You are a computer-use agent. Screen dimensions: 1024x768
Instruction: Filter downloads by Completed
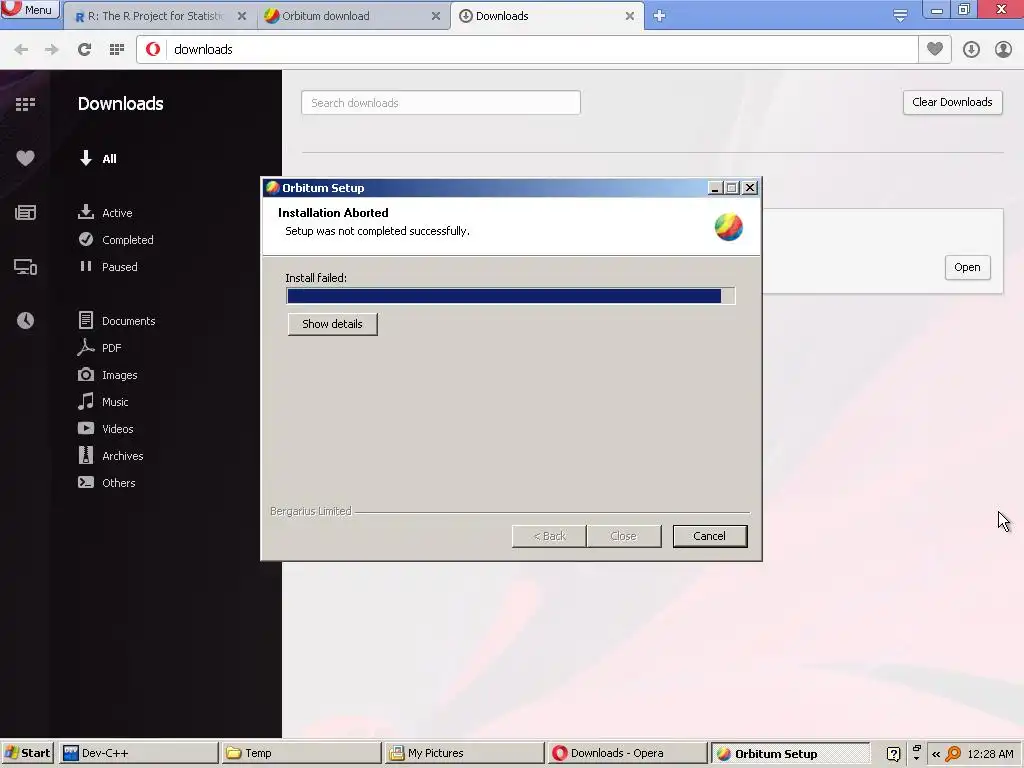(x=116, y=240)
